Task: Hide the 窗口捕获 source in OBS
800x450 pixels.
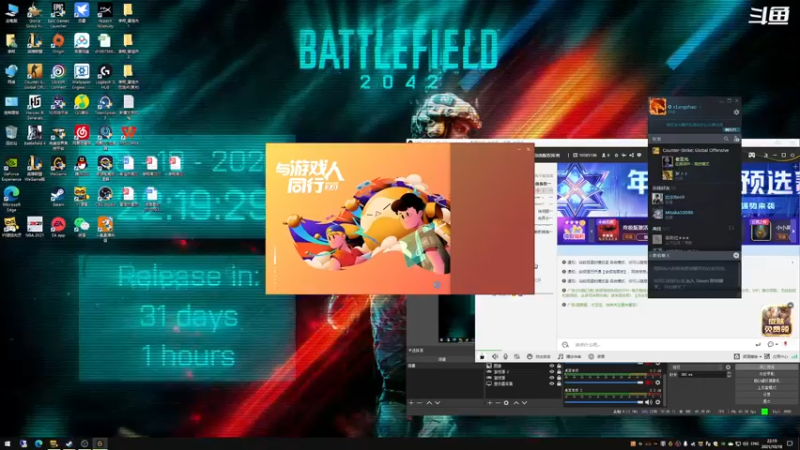Action: [x=552, y=378]
